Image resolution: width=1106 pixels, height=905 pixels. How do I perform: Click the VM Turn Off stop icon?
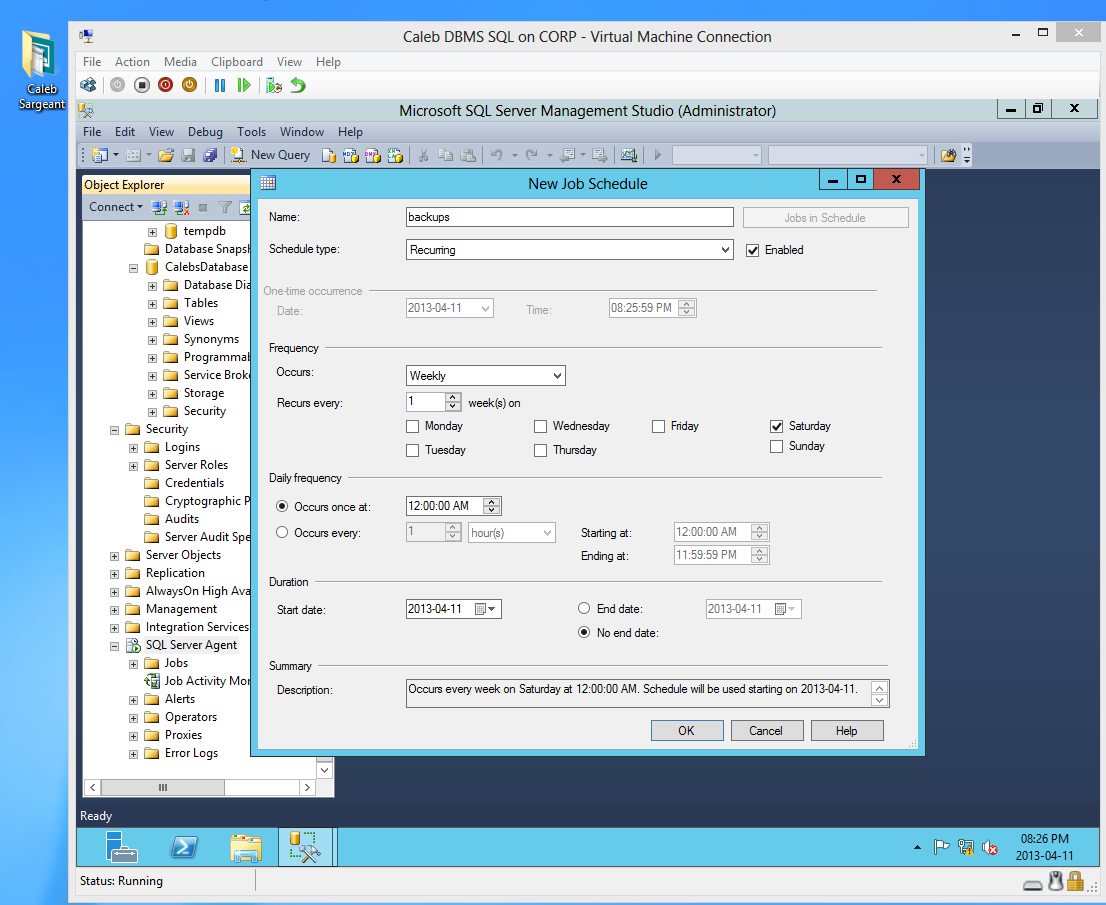(142, 85)
